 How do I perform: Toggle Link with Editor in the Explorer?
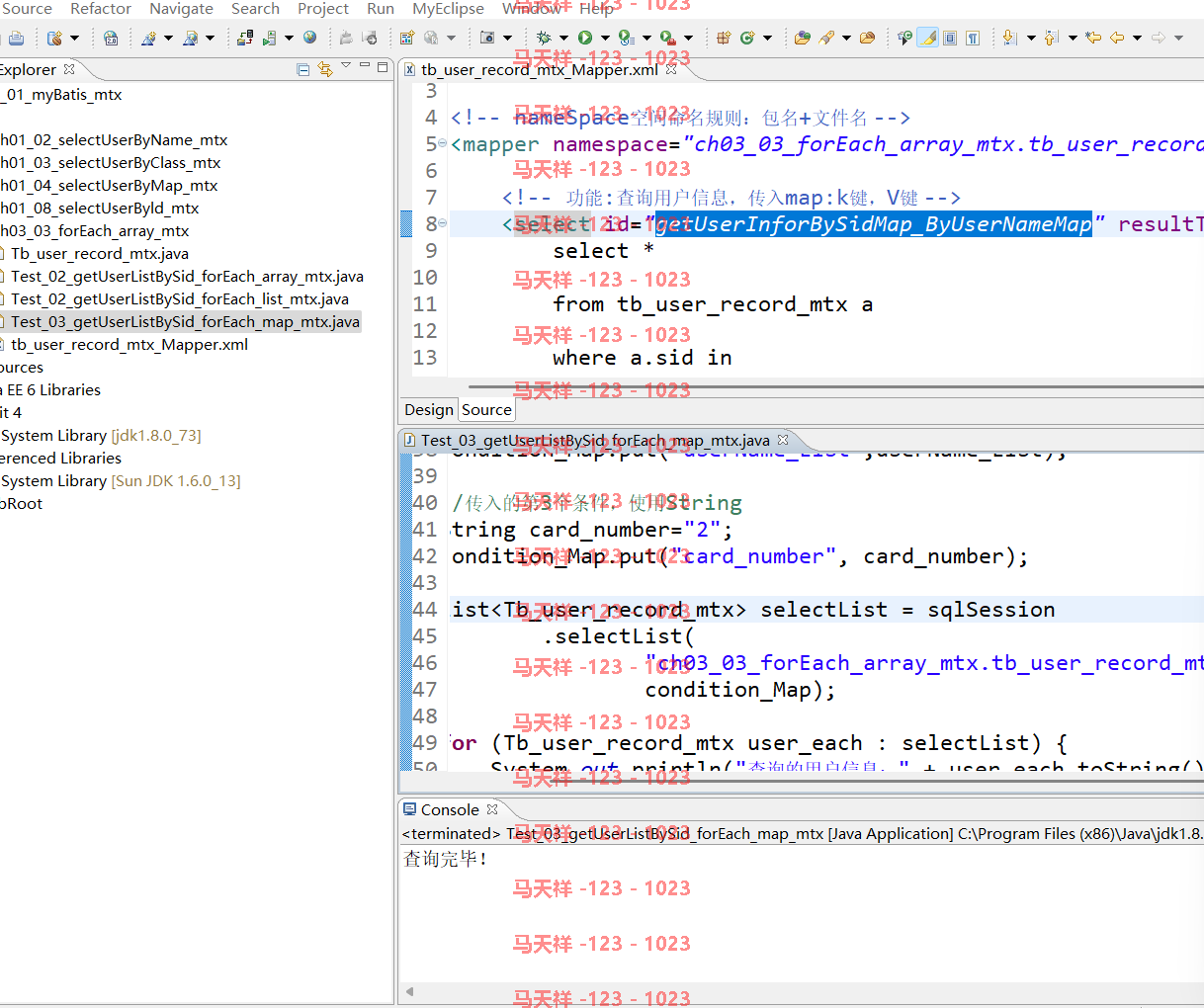(324, 69)
